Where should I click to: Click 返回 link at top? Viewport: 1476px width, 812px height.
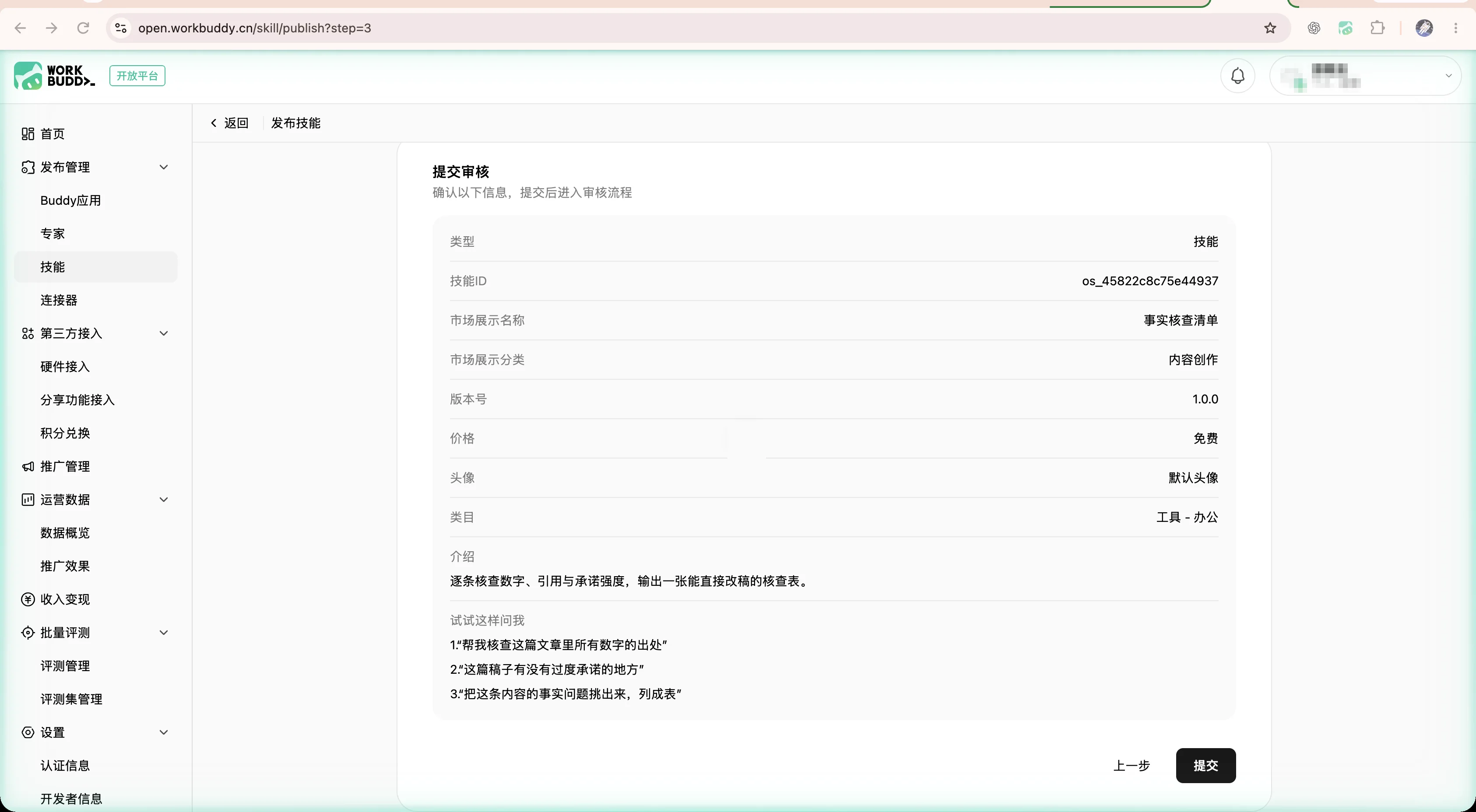pyautogui.click(x=230, y=123)
